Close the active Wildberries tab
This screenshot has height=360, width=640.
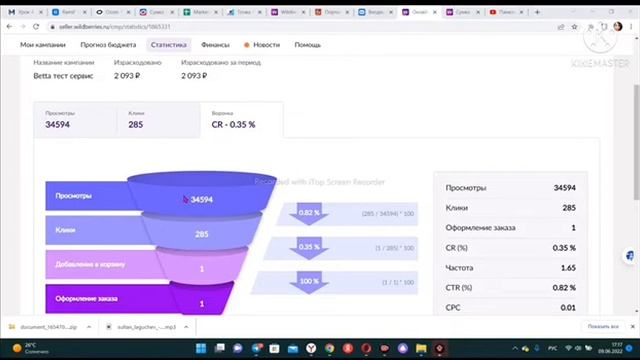435,12
